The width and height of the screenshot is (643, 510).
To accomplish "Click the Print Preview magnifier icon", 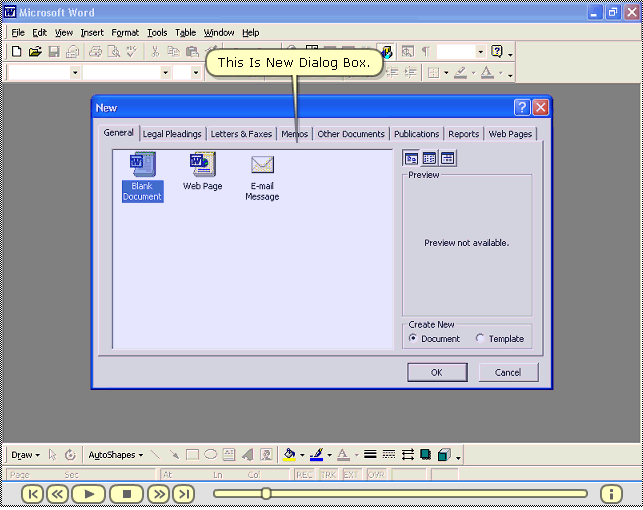I will (114, 52).
